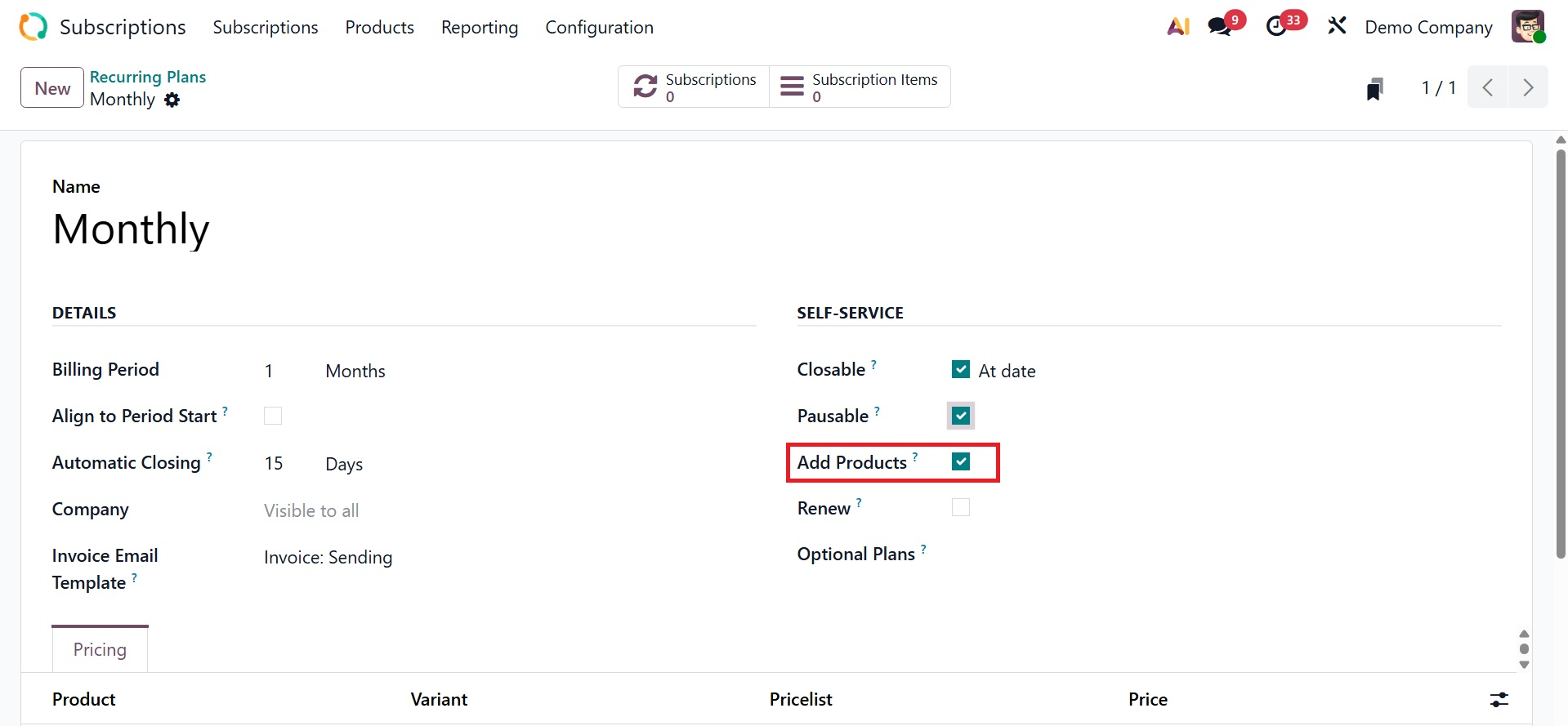Open the user avatar menu
This screenshot has height=726, width=1568.
pos(1527,27)
